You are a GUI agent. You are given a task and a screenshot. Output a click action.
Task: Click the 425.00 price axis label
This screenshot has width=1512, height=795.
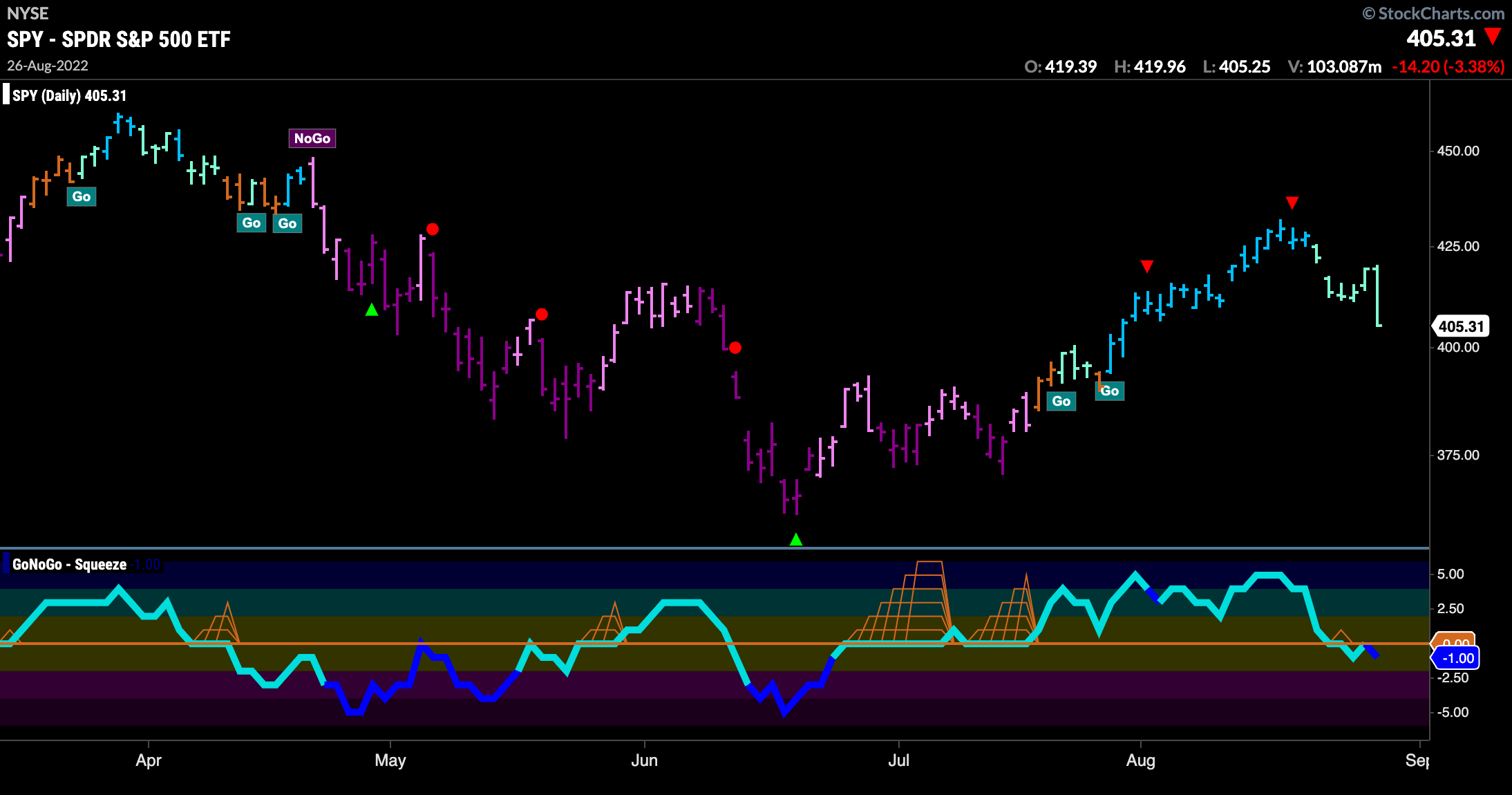click(1458, 246)
